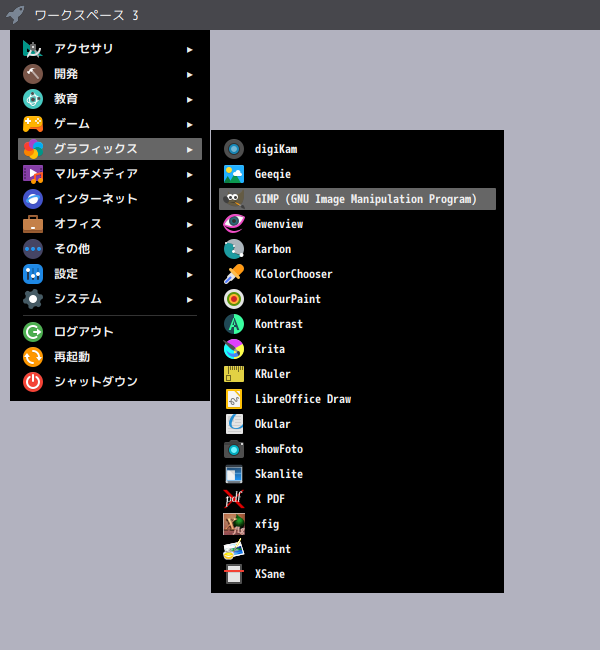Open the Geeqie menu entry
This screenshot has height=650, width=600.
click(x=357, y=174)
